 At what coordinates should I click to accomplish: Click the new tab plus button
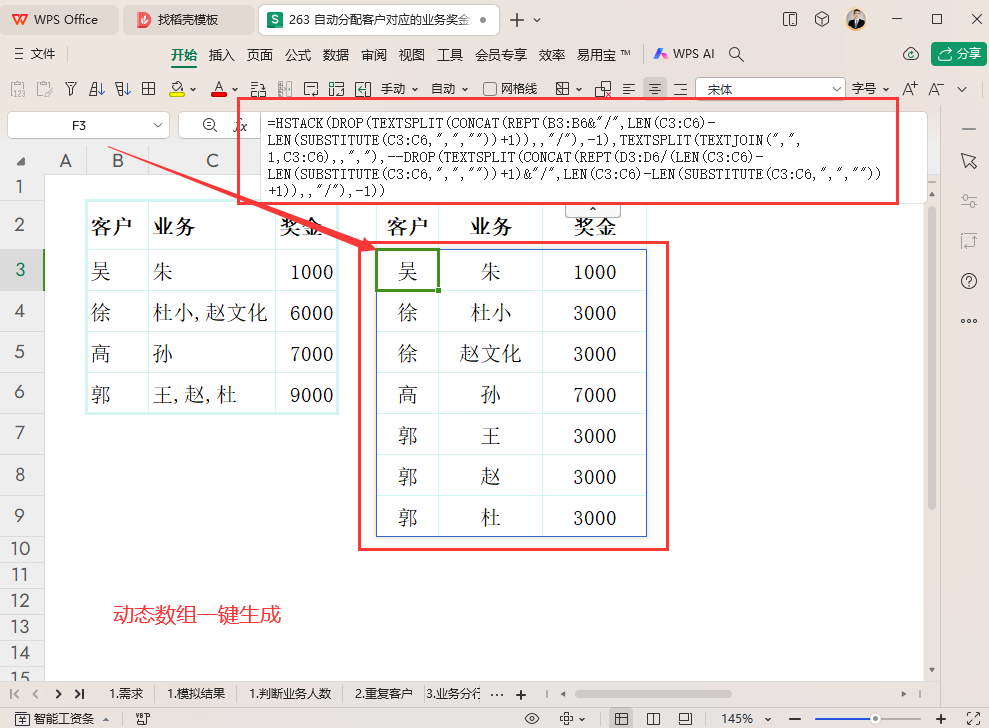pos(517,20)
